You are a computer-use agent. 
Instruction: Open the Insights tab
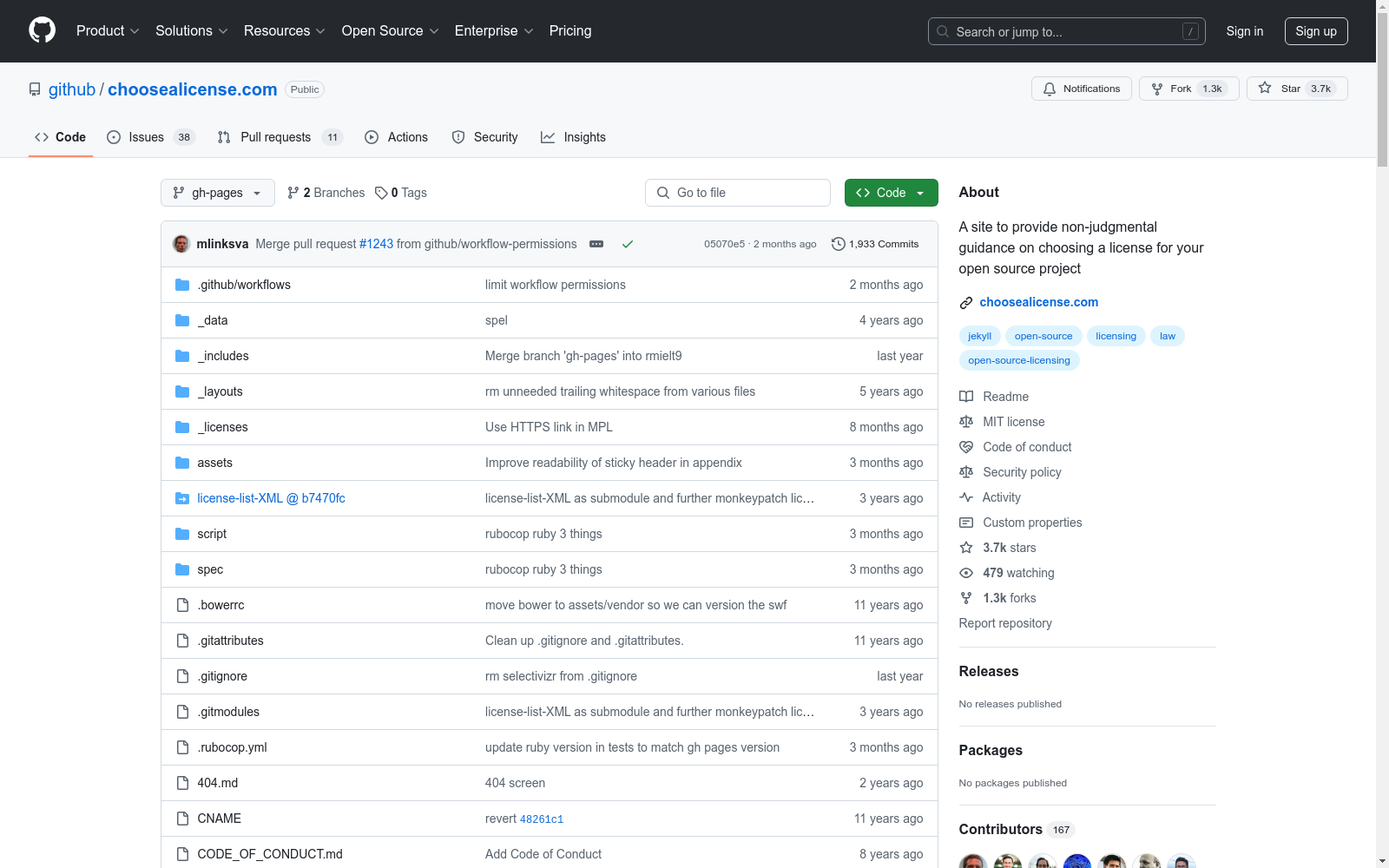(x=574, y=137)
